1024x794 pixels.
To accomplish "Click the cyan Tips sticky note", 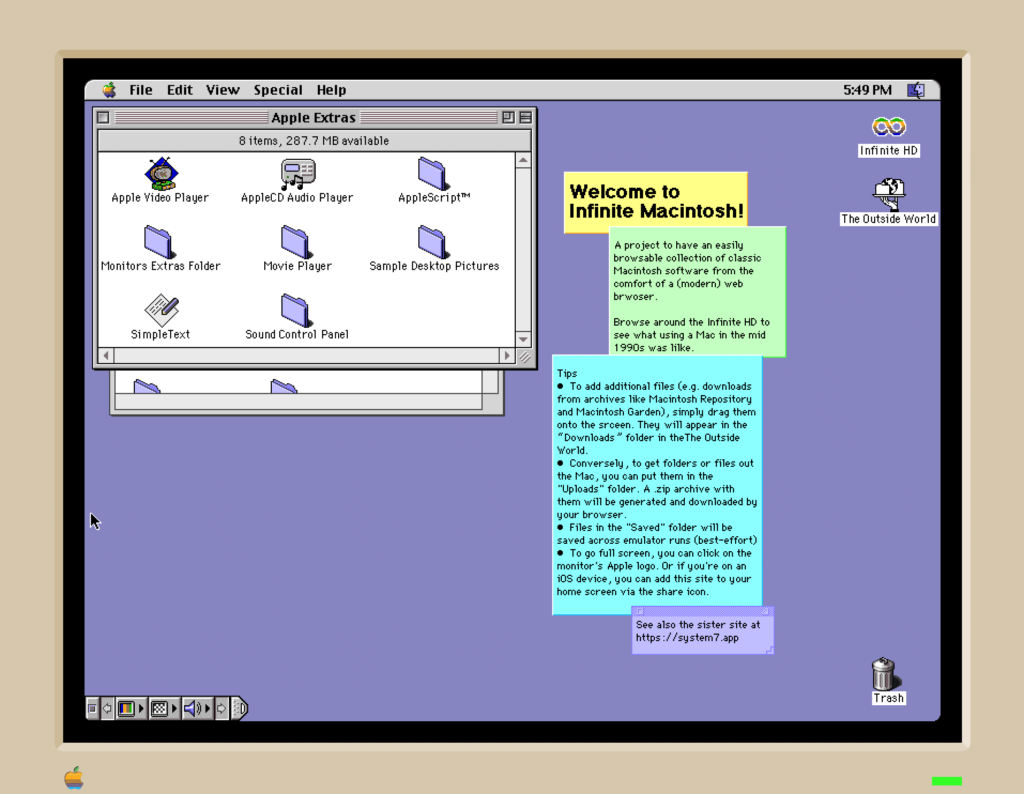I will (657, 484).
